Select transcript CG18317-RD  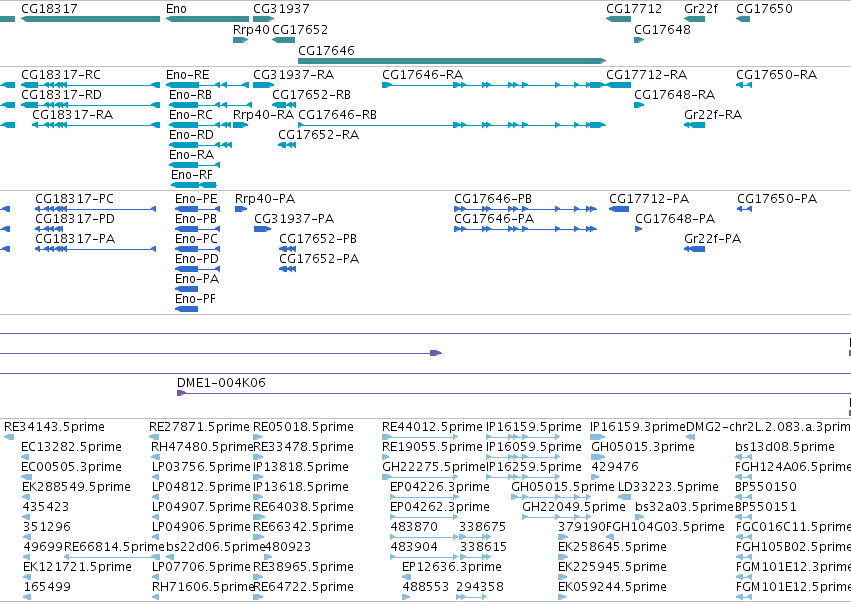tap(61, 94)
